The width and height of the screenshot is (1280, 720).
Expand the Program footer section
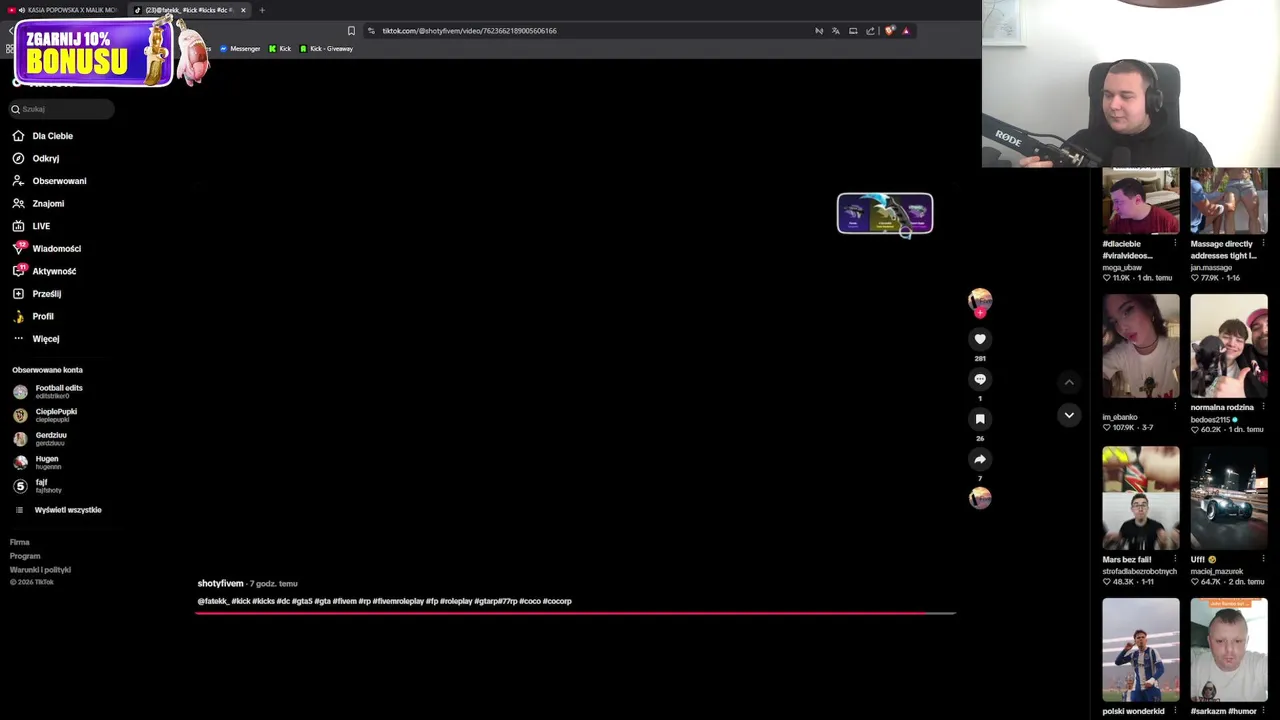pyautogui.click(x=25, y=556)
